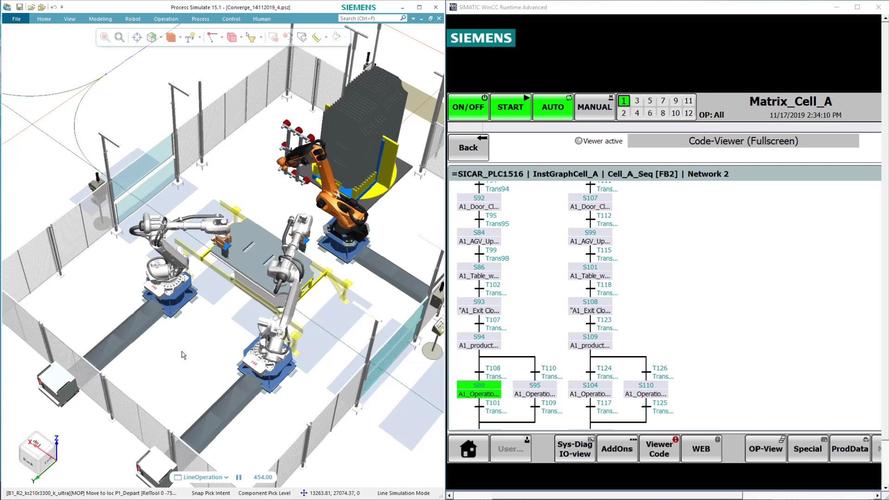Expand the undo dropdown arrow
Image resolution: width=889 pixels, height=500 pixels.
point(58,6)
